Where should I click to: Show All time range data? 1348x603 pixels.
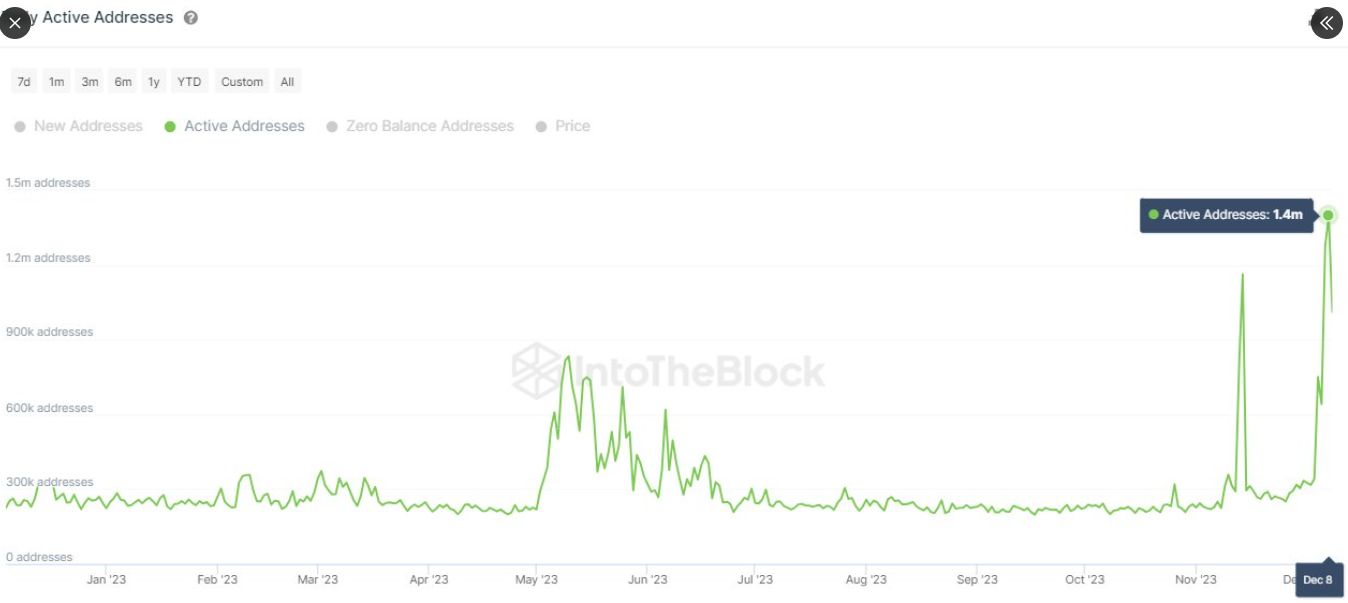click(287, 82)
